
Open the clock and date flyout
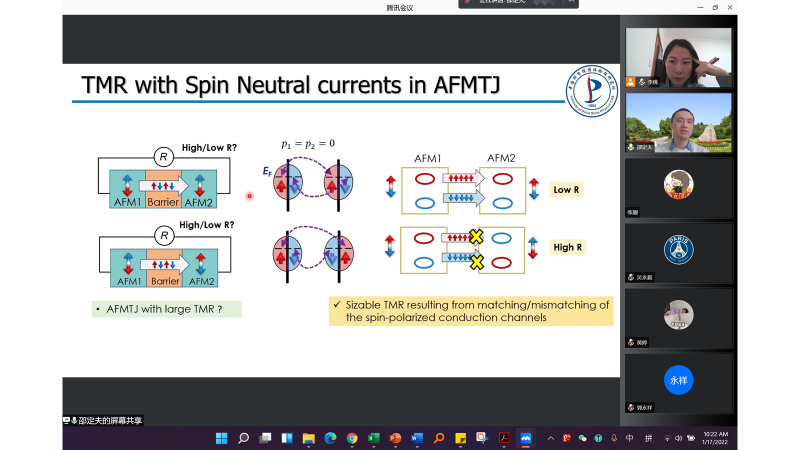[715, 438]
